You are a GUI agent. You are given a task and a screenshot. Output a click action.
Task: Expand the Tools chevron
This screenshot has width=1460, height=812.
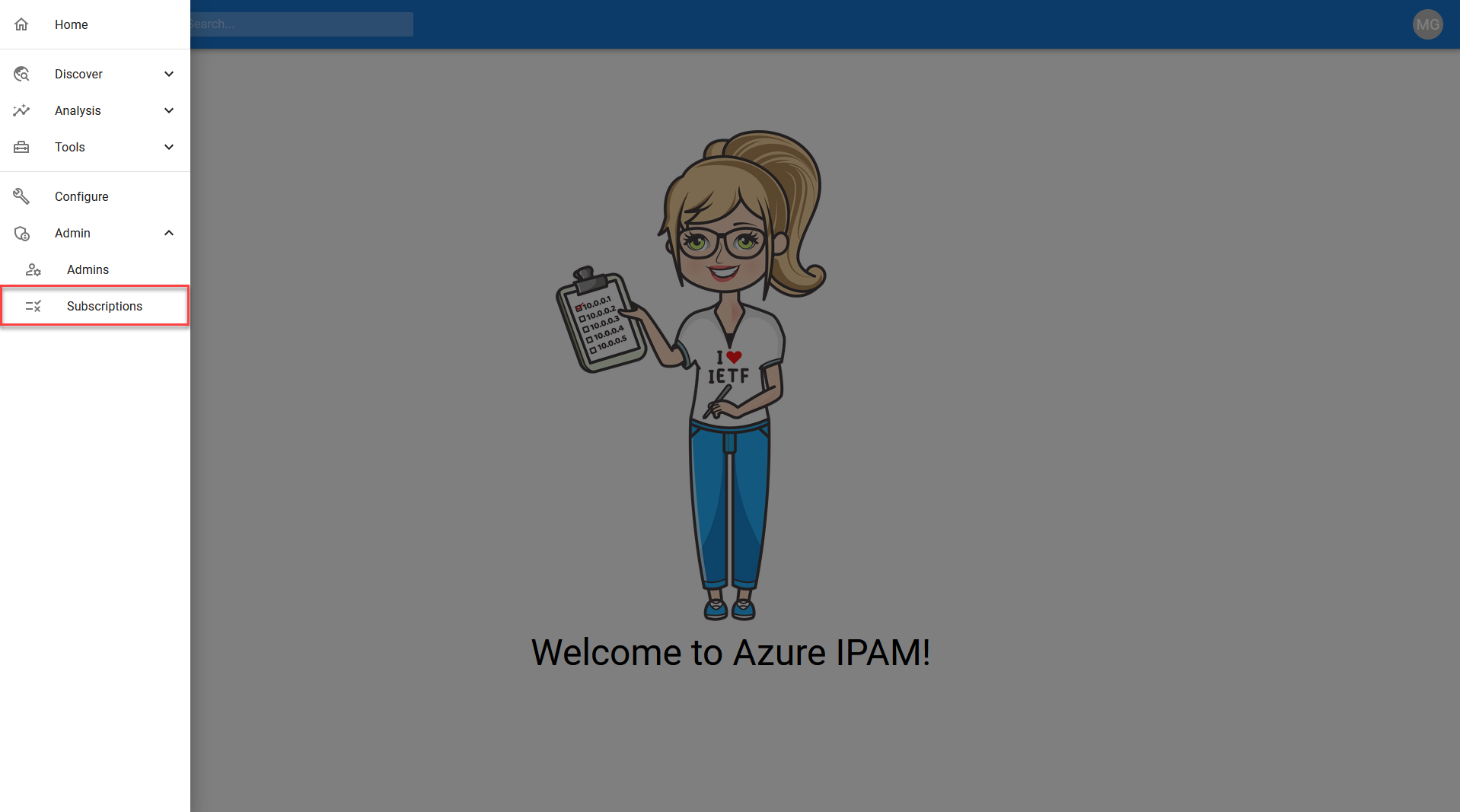169,147
